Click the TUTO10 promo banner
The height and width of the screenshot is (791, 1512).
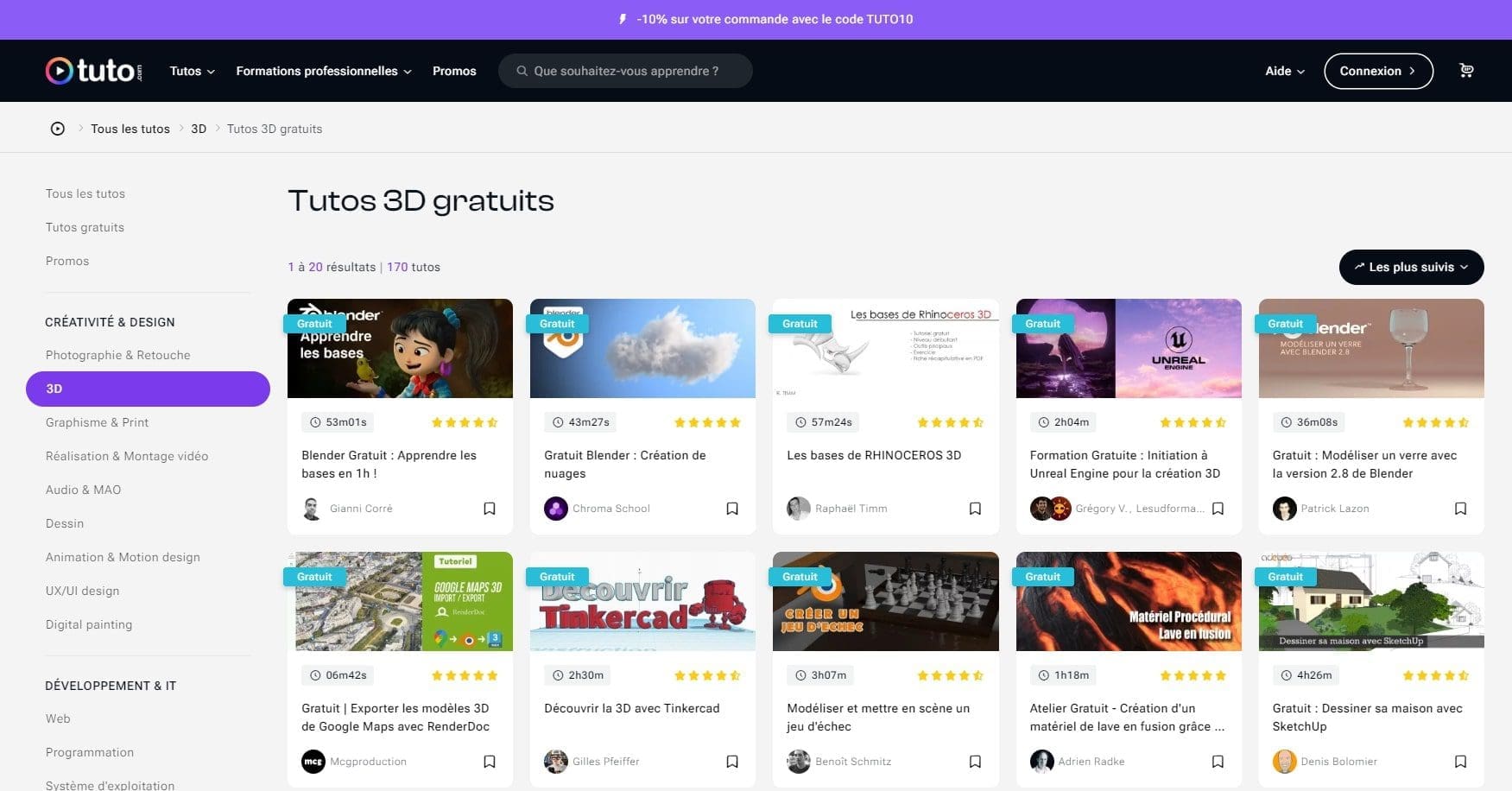(x=756, y=19)
